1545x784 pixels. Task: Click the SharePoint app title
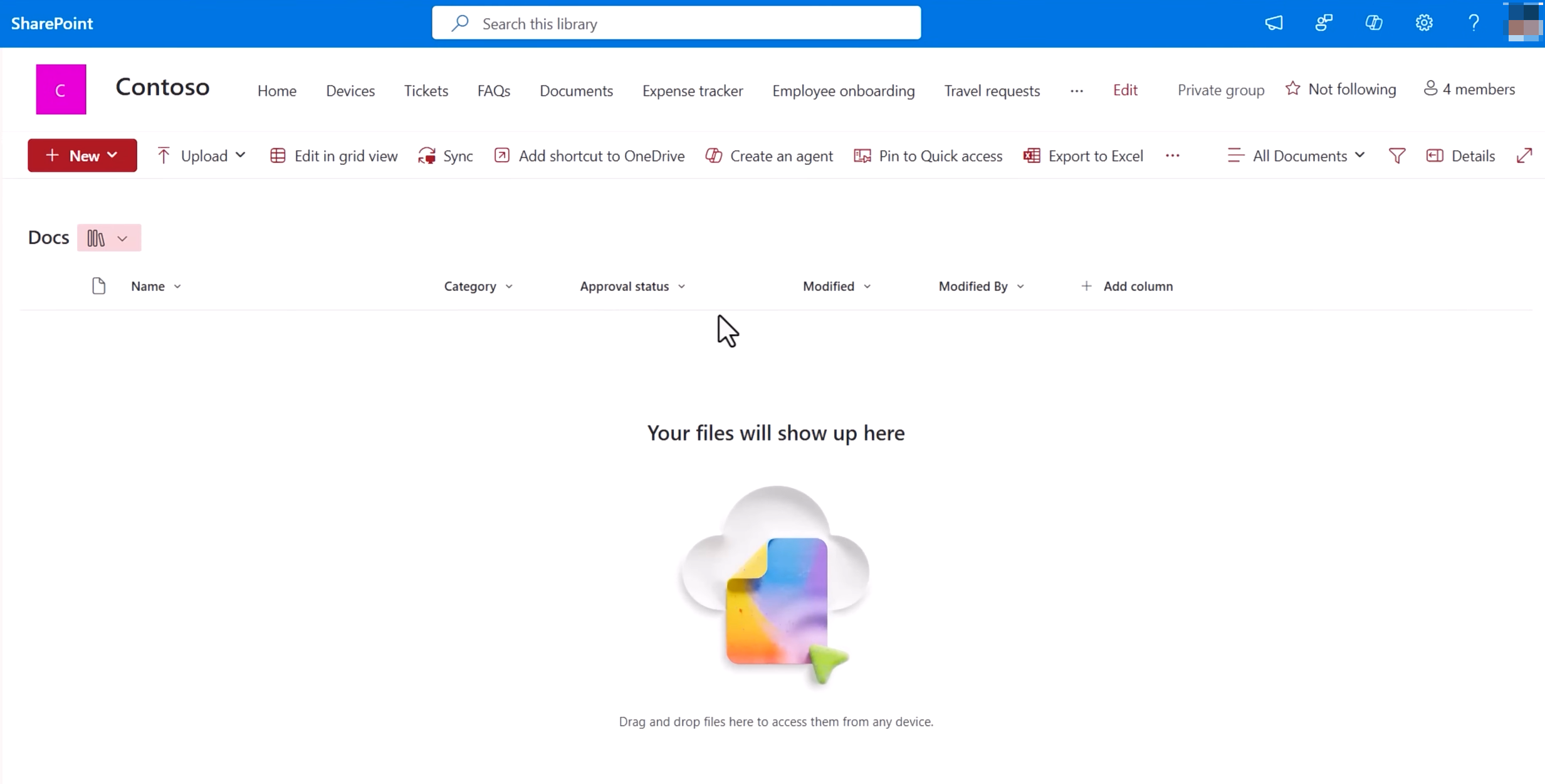52,23
